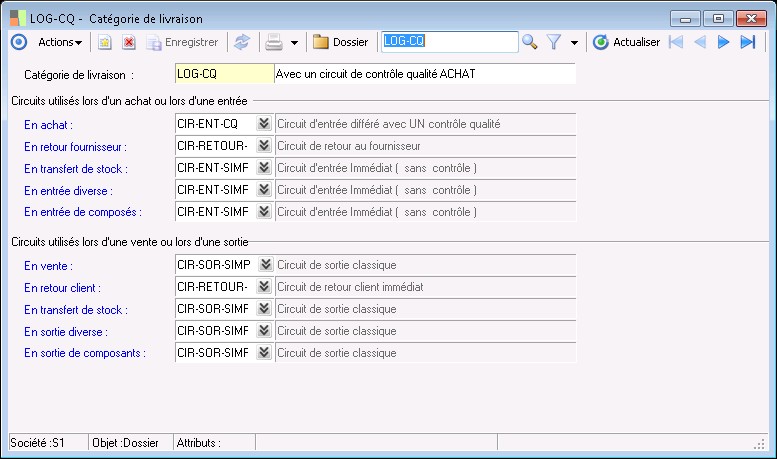Screen dimensions: 777x459
Task: Click the En achat link label
Action: pyautogui.click(x=48, y=125)
